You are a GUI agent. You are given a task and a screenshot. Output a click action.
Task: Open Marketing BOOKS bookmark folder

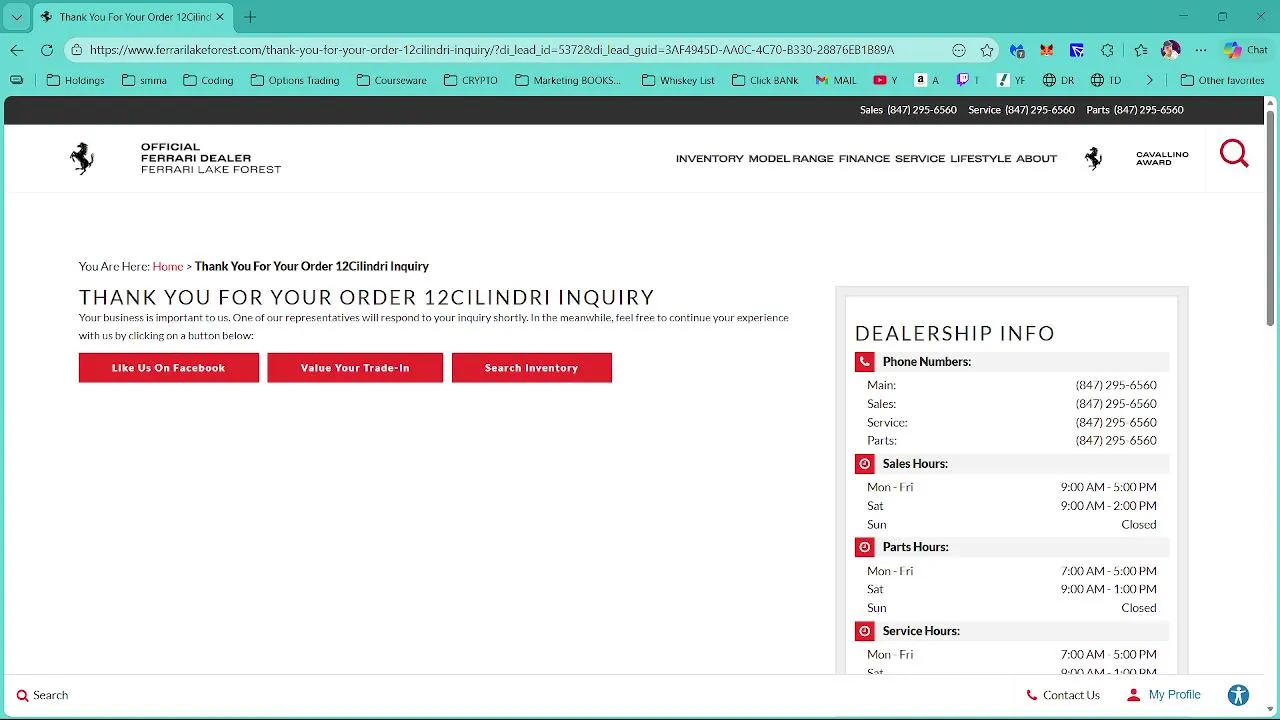pos(568,80)
